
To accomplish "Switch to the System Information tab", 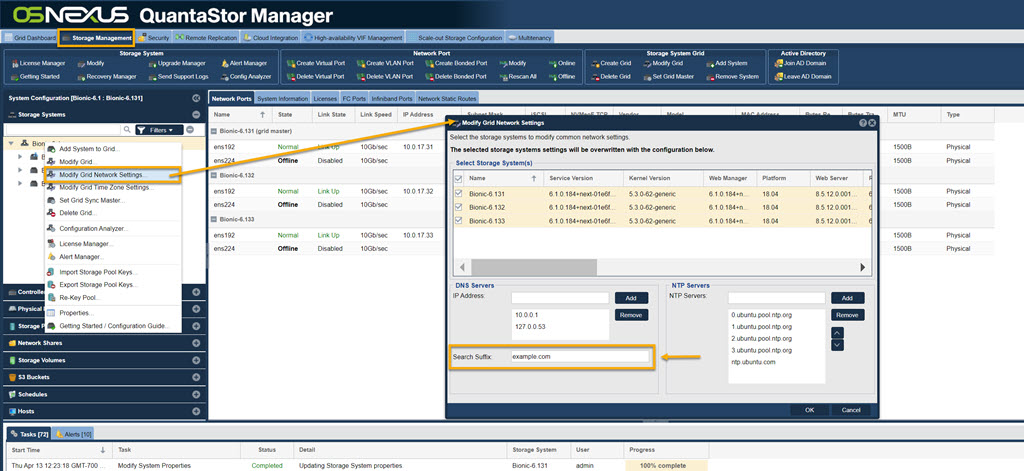I will pyautogui.click(x=282, y=99).
